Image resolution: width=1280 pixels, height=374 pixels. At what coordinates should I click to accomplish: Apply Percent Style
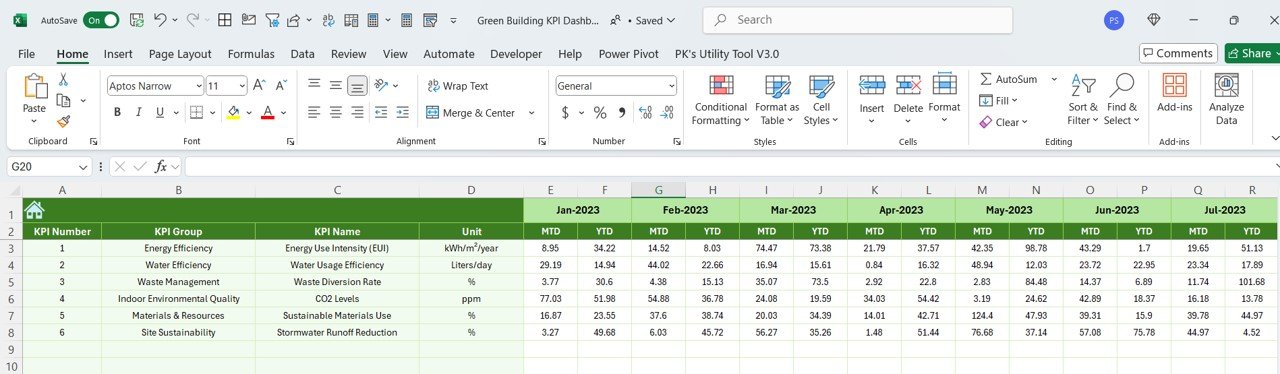[x=600, y=113]
